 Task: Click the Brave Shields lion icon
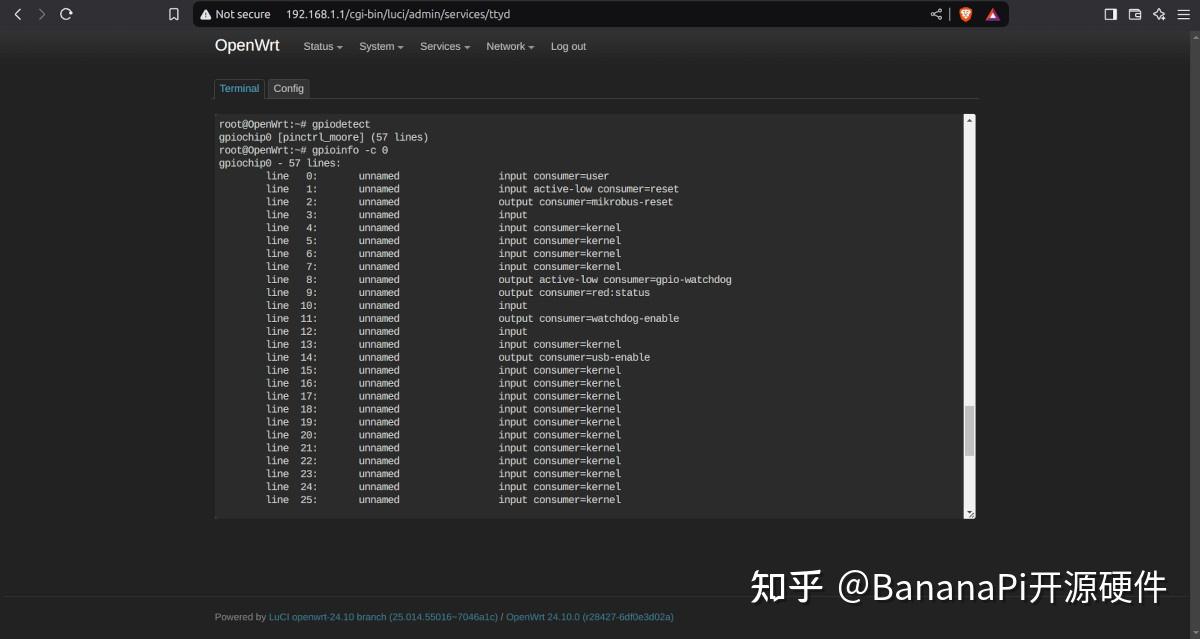click(x=964, y=14)
